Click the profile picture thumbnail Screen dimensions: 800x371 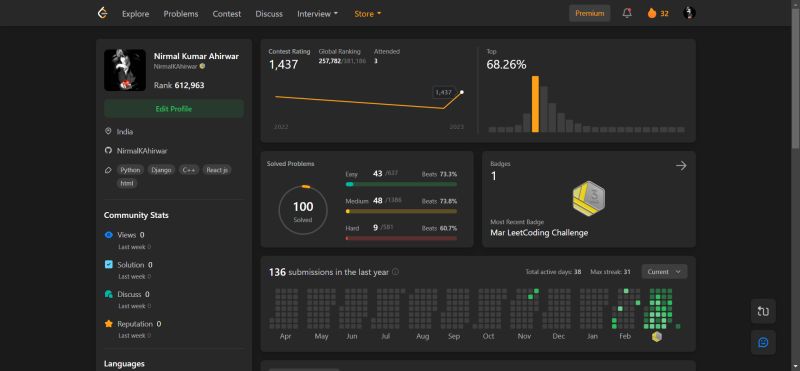(125, 70)
